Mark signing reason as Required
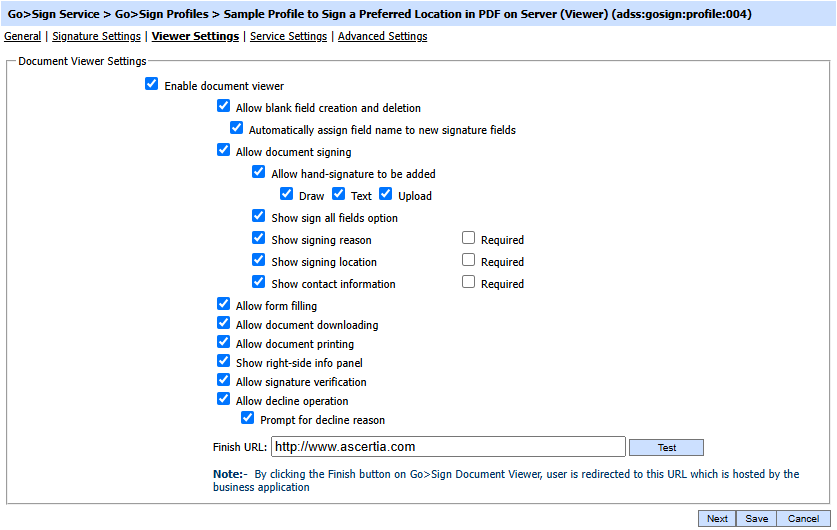Image resolution: width=837 pixels, height=530 pixels. (468, 239)
